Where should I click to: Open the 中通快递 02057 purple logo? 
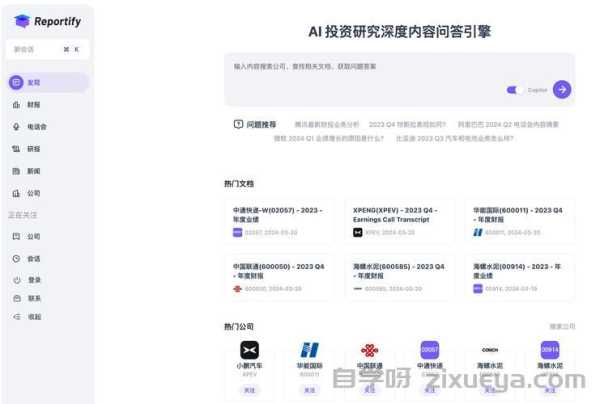(x=430, y=350)
